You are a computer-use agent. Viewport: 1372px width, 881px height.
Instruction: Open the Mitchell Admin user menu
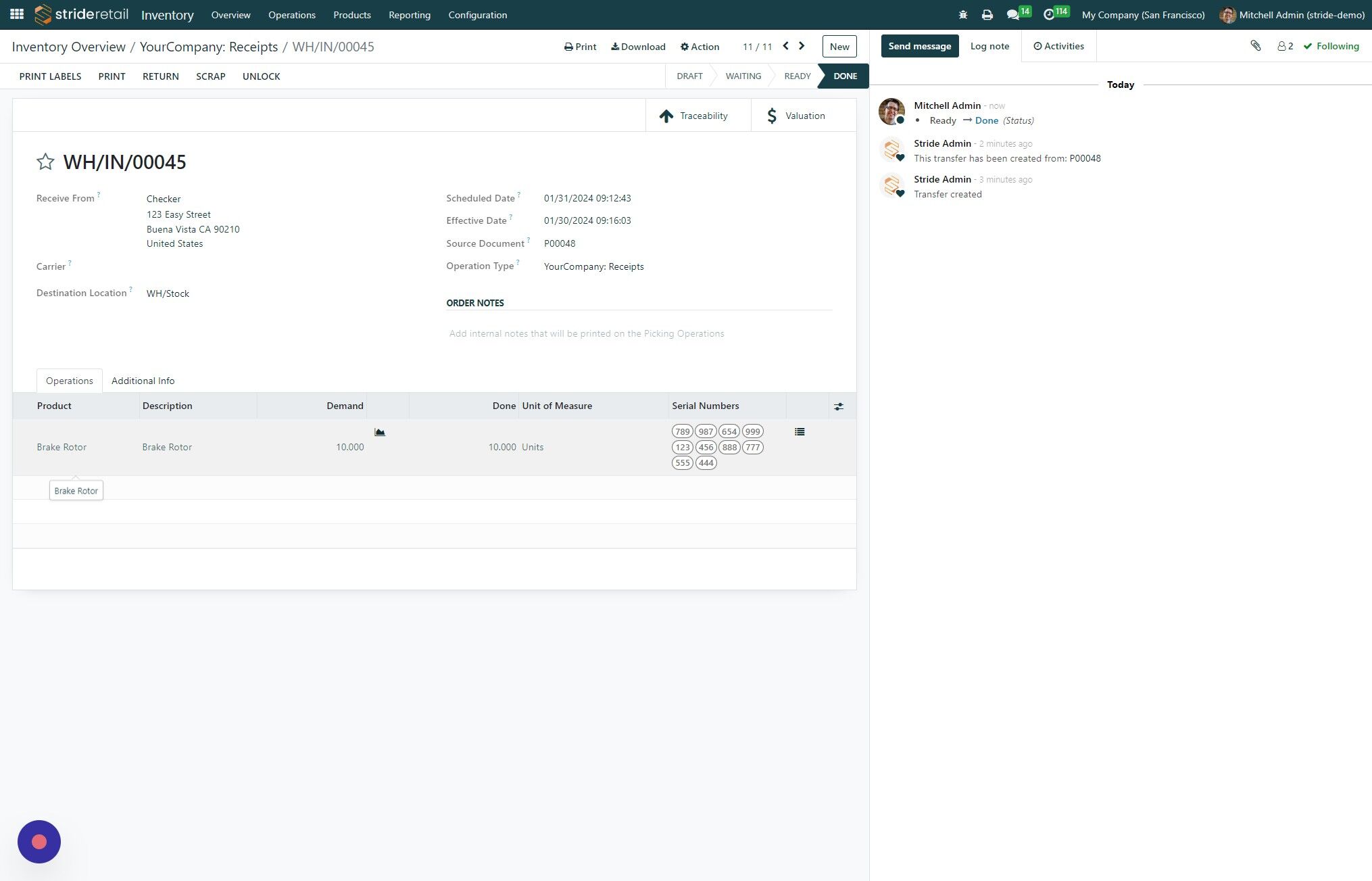(1292, 15)
